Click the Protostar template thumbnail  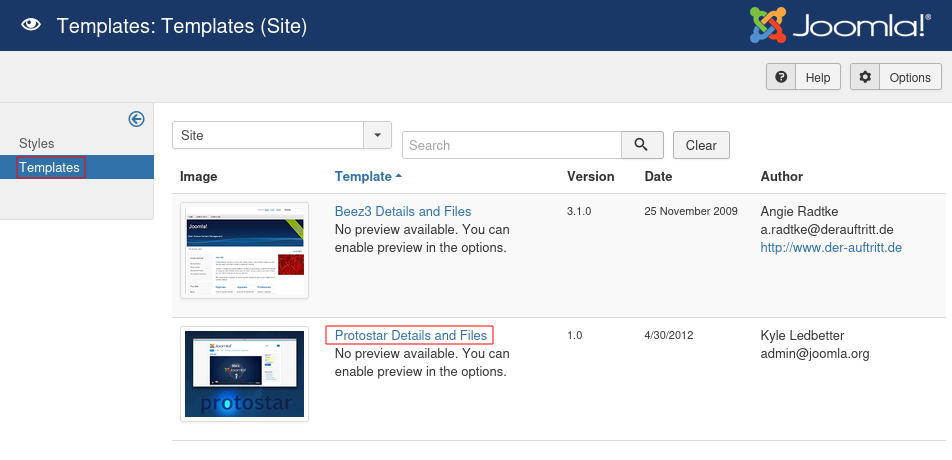[x=245, y=374]
